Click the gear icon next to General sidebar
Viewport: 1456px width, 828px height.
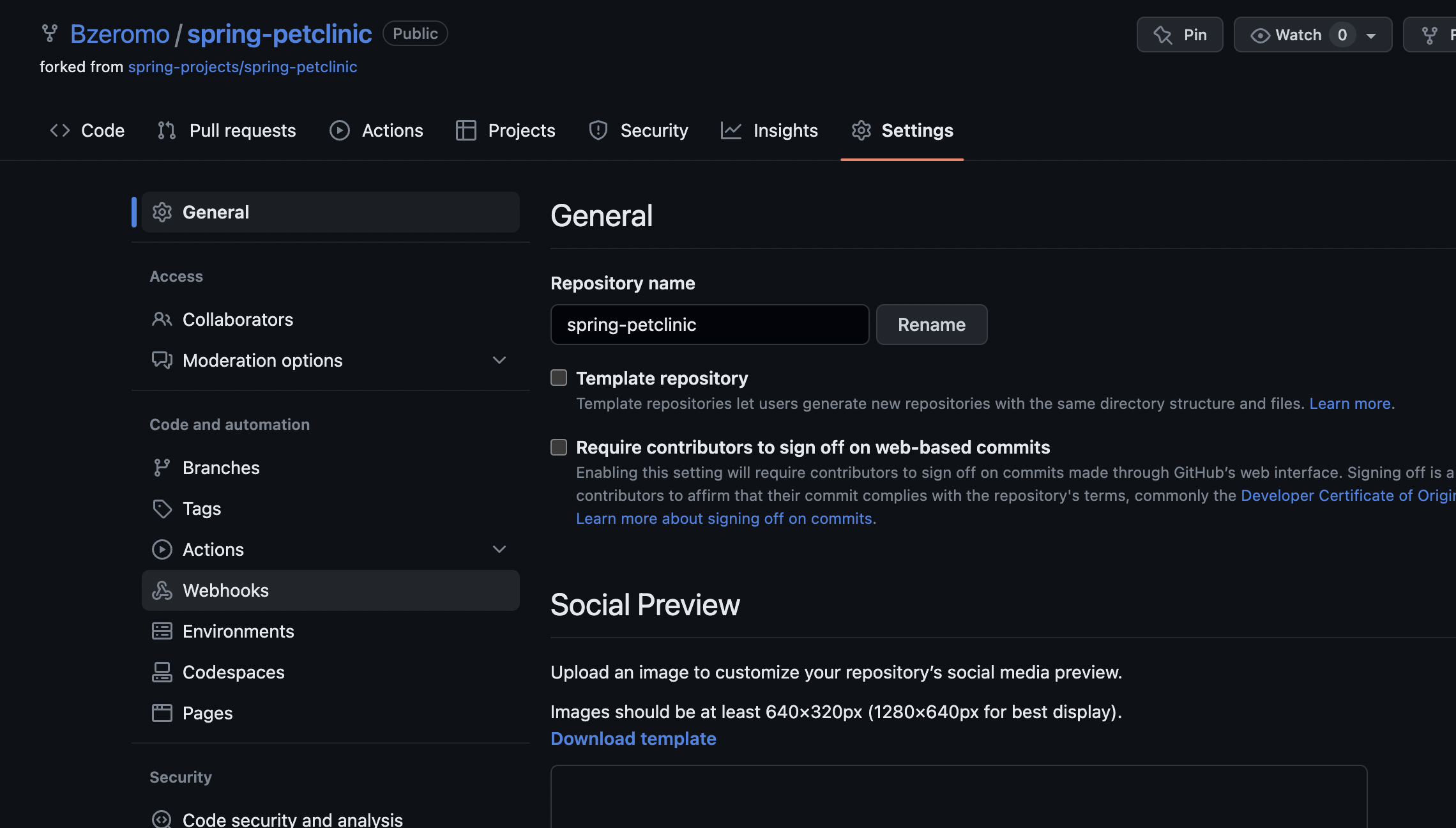[162, 212]
